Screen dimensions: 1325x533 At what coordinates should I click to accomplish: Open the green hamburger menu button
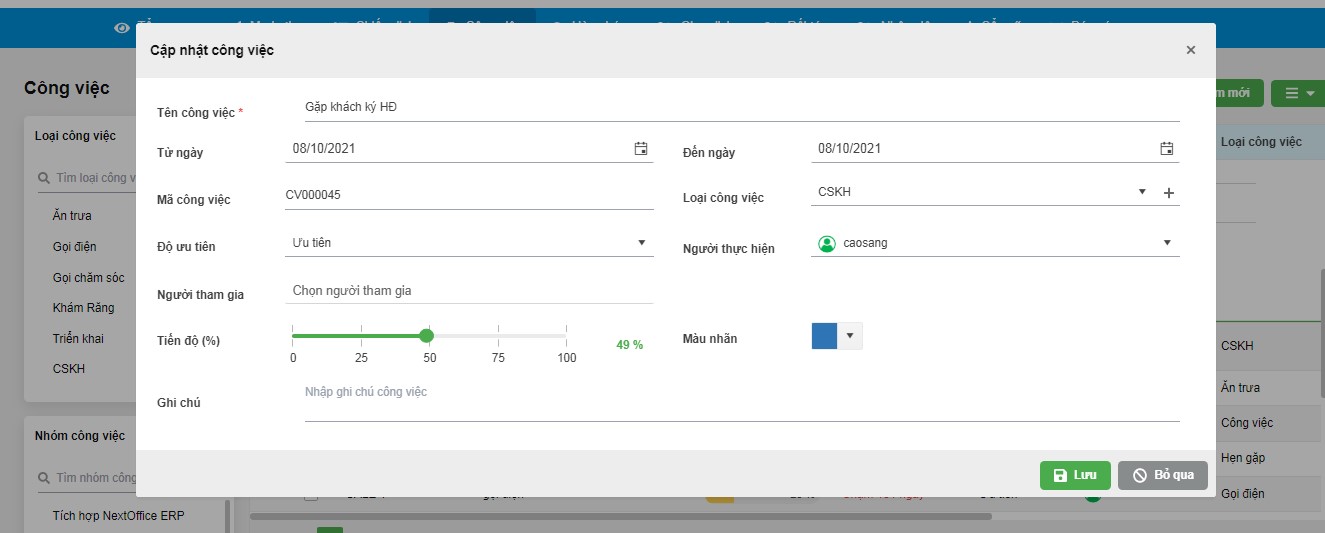(x=1297, y=93)
